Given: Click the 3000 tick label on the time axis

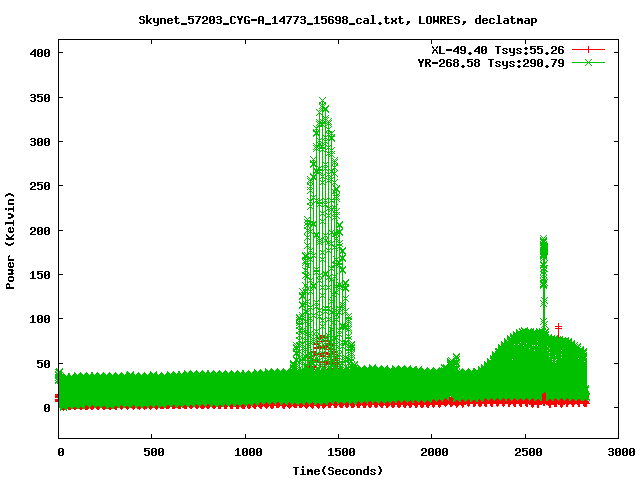Looking at the screenshot, I should pos(621,452).
